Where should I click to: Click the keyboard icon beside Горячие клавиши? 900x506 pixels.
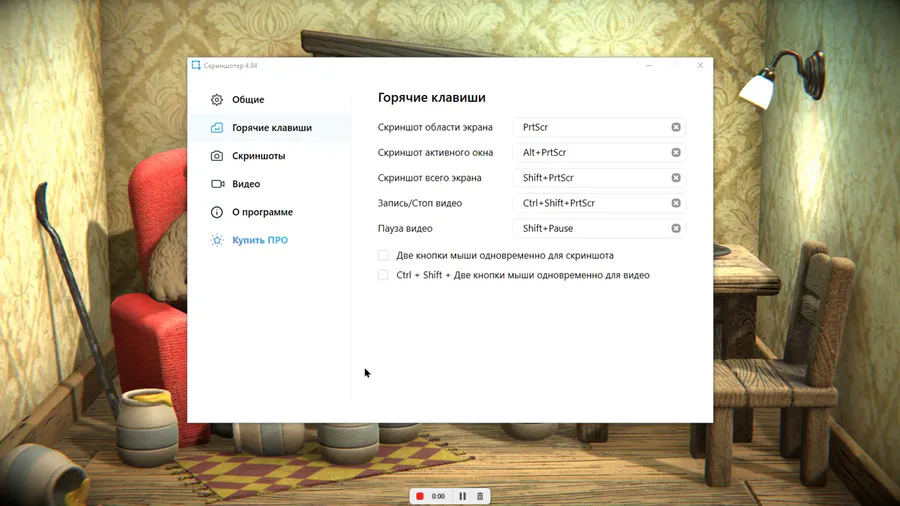point(216,127)
